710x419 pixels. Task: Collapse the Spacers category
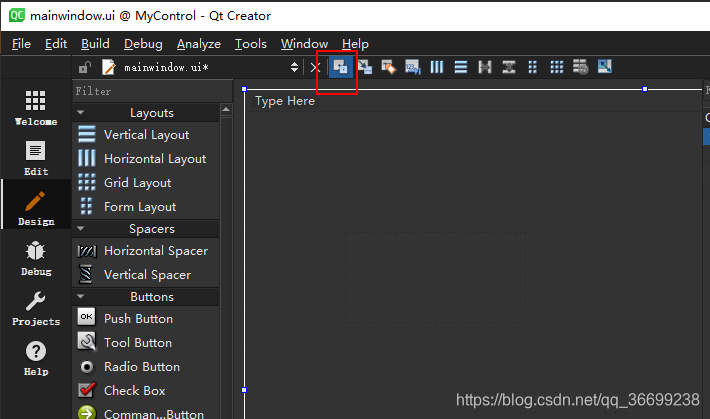coord(81,228)
